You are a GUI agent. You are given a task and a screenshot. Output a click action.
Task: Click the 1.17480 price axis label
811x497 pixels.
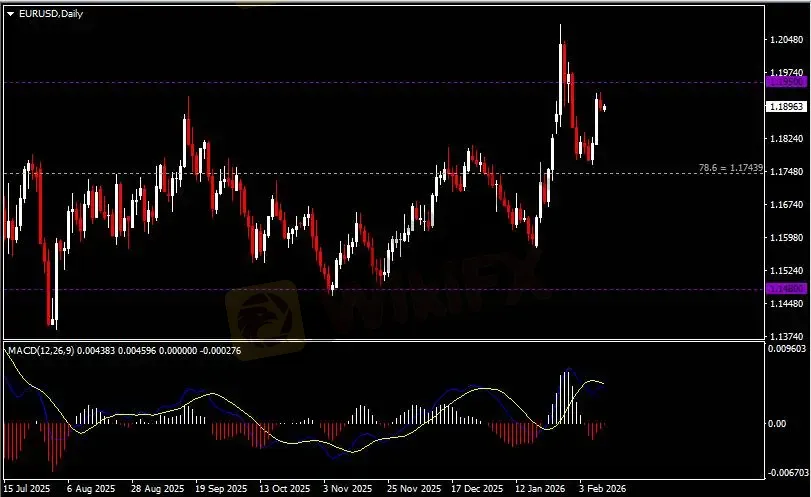tap(786, 172)
